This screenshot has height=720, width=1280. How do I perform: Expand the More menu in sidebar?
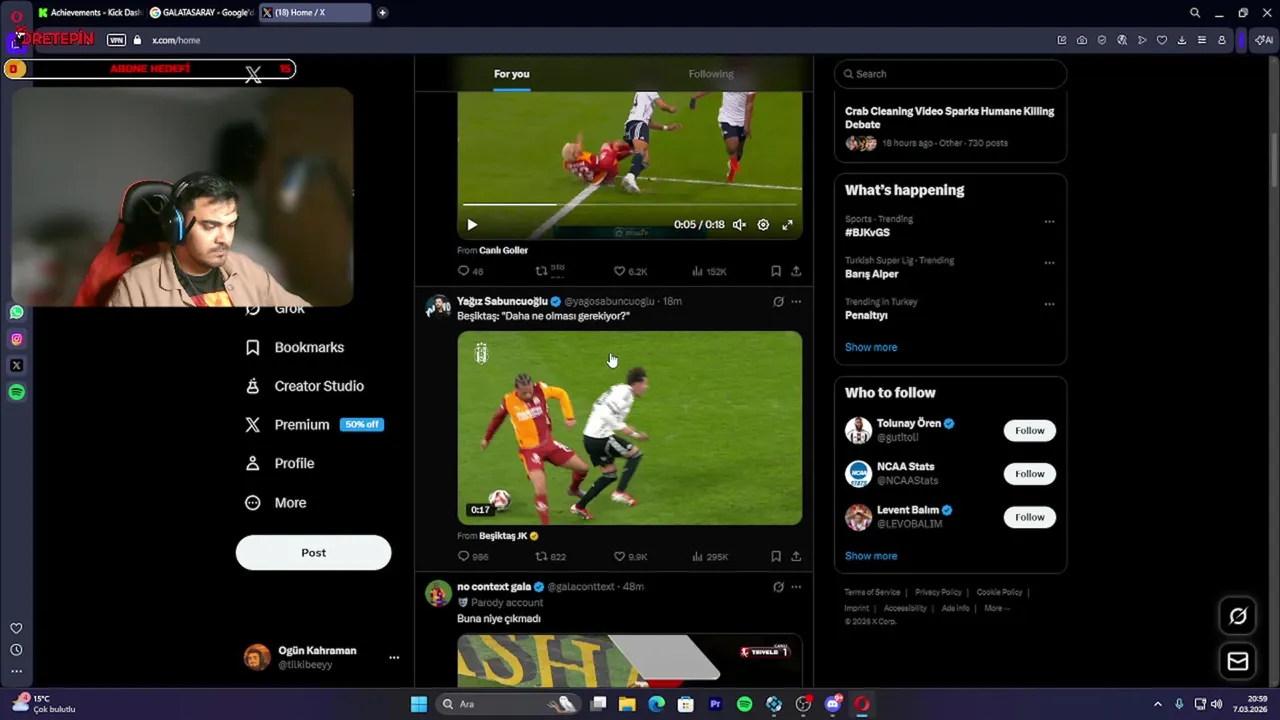276,503
